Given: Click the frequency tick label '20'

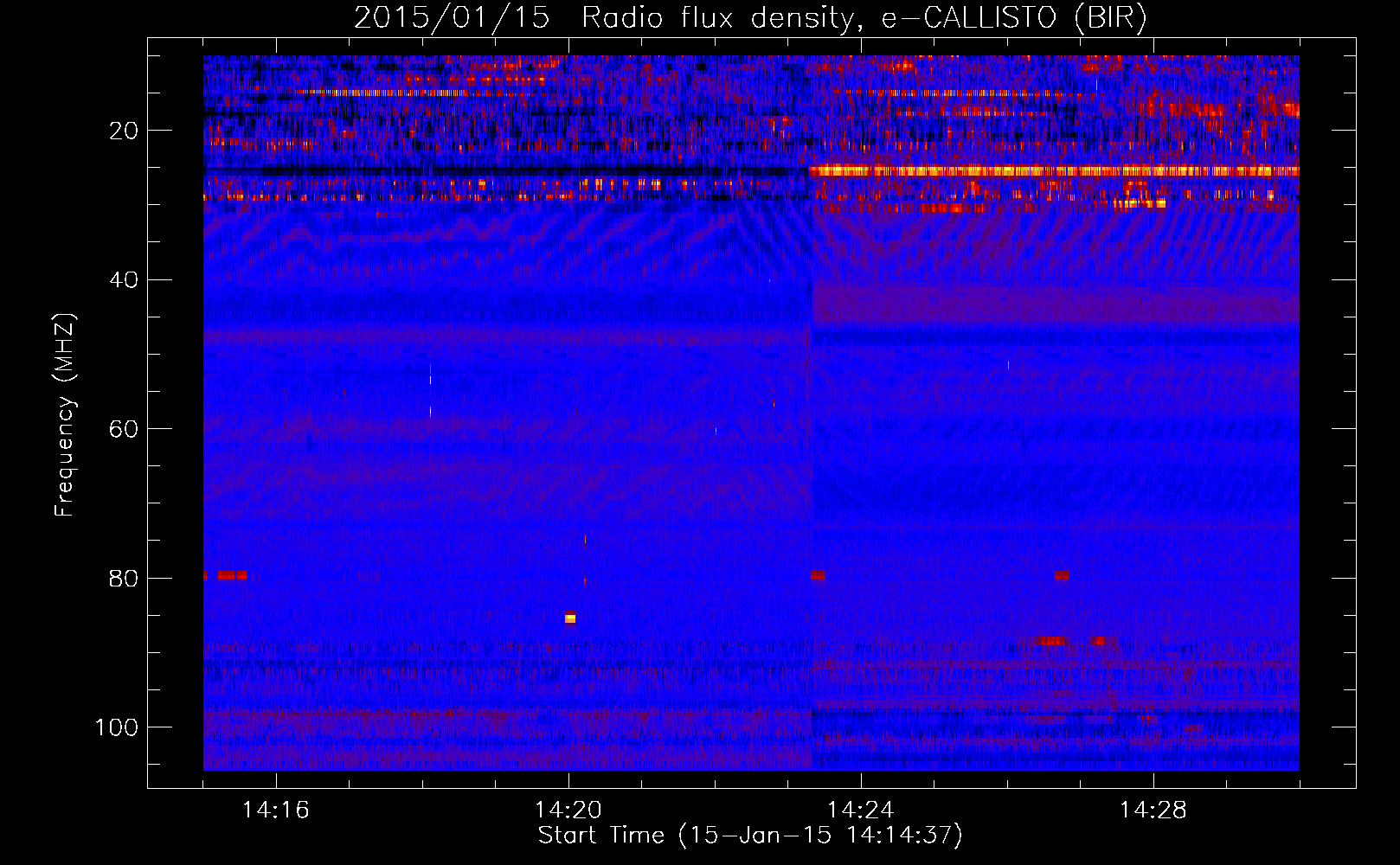Looking at the screenshot, I should [x=123, y=131].
